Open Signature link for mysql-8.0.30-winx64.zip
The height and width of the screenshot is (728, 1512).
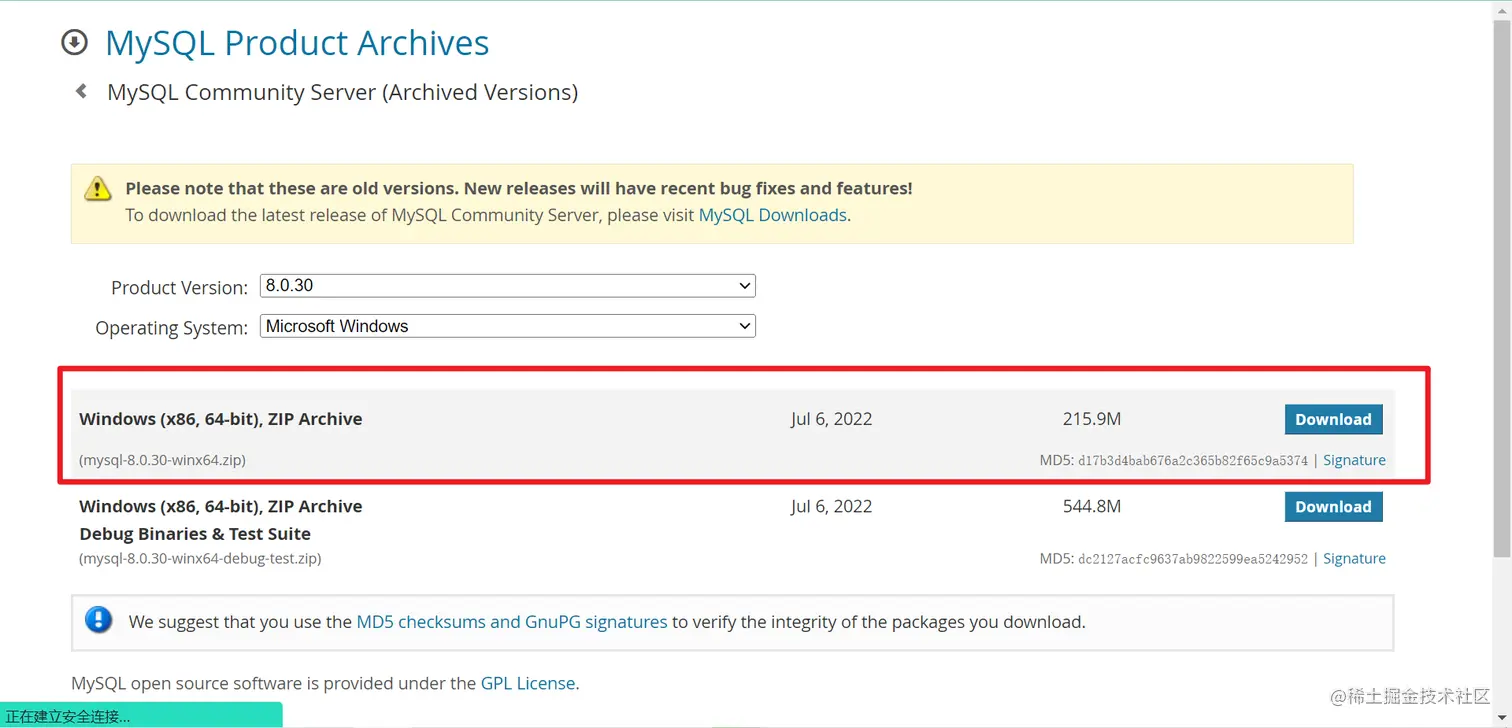tap(1354, 460)
